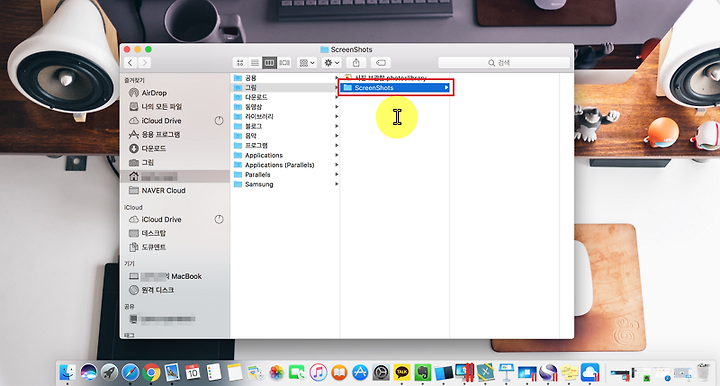The width and height of the screenshot is (720, 386).
Task: Click sync progress circle beside 즐겨찾기 iCloud Drive
Action: (219, 121)
